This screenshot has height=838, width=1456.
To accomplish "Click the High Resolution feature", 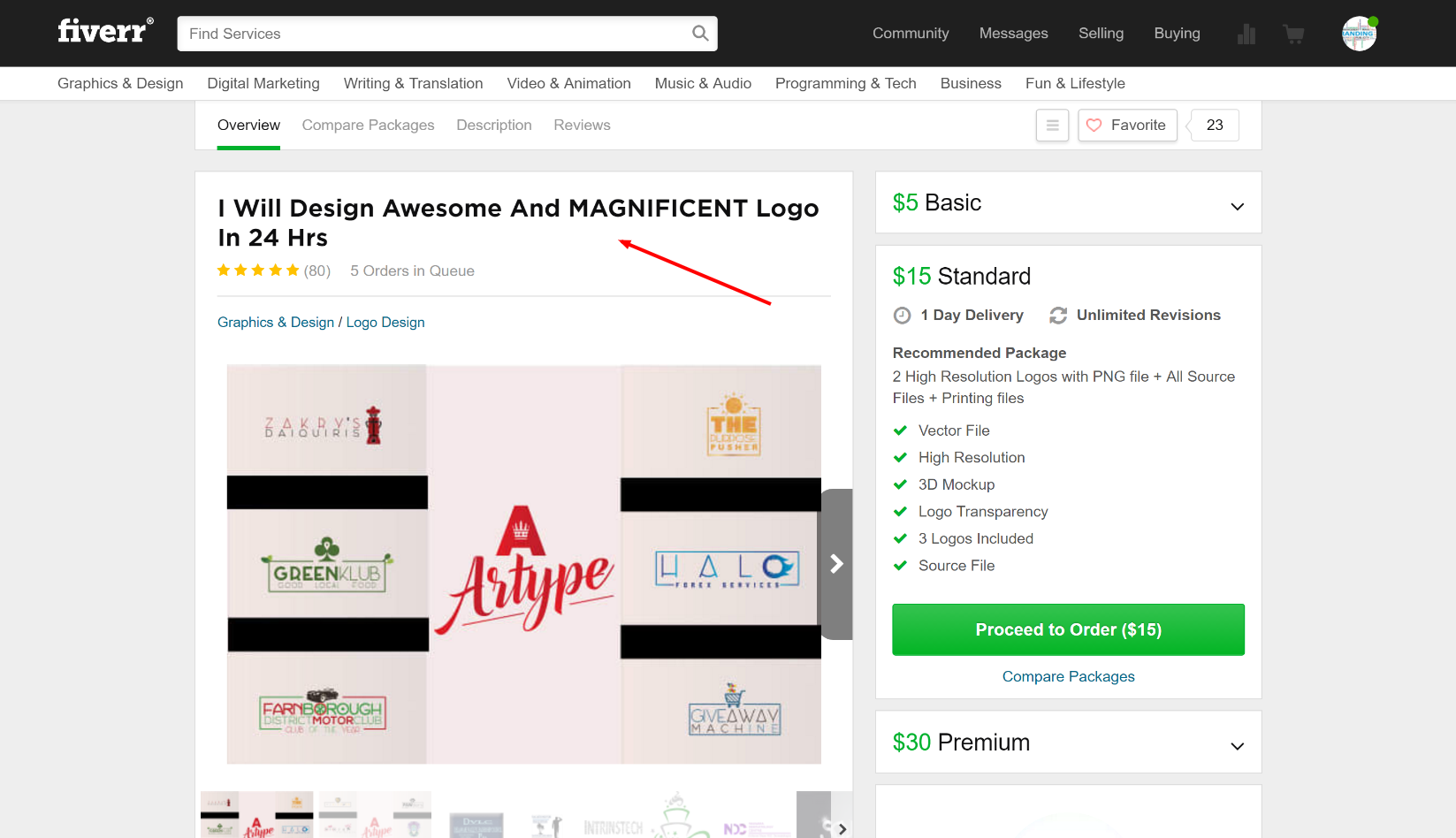I will 972,458.
